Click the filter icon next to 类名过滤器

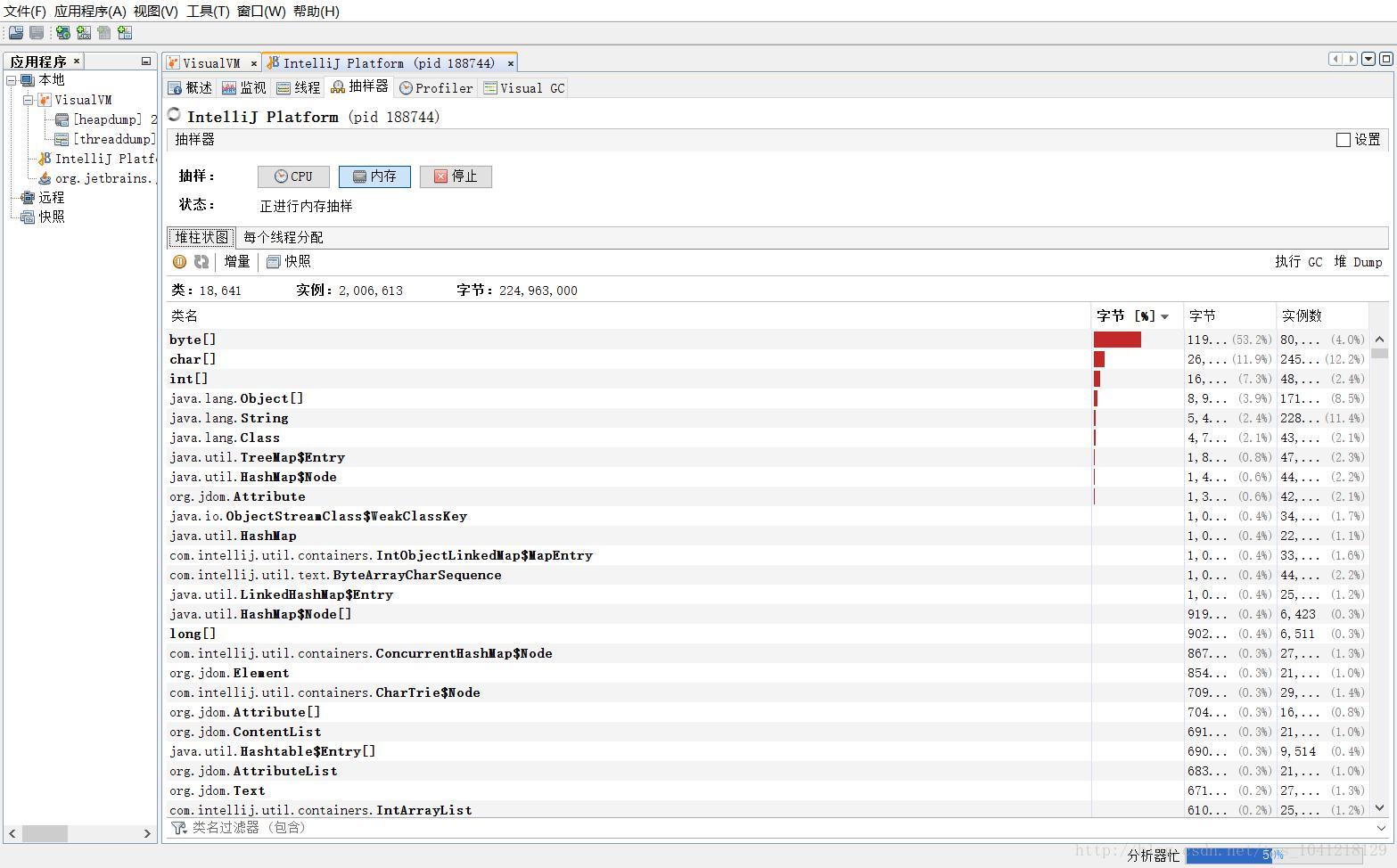(179, 828)
